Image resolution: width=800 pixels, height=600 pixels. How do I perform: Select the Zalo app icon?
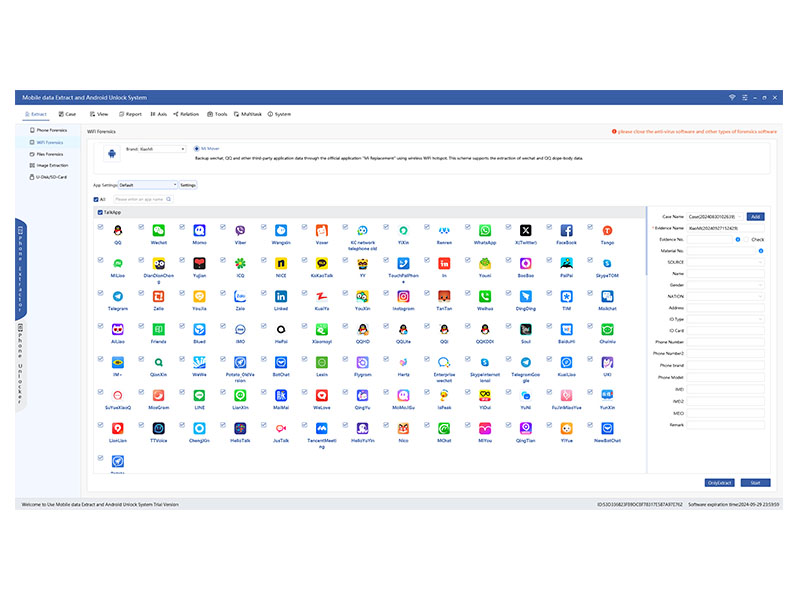pos(240,296)
